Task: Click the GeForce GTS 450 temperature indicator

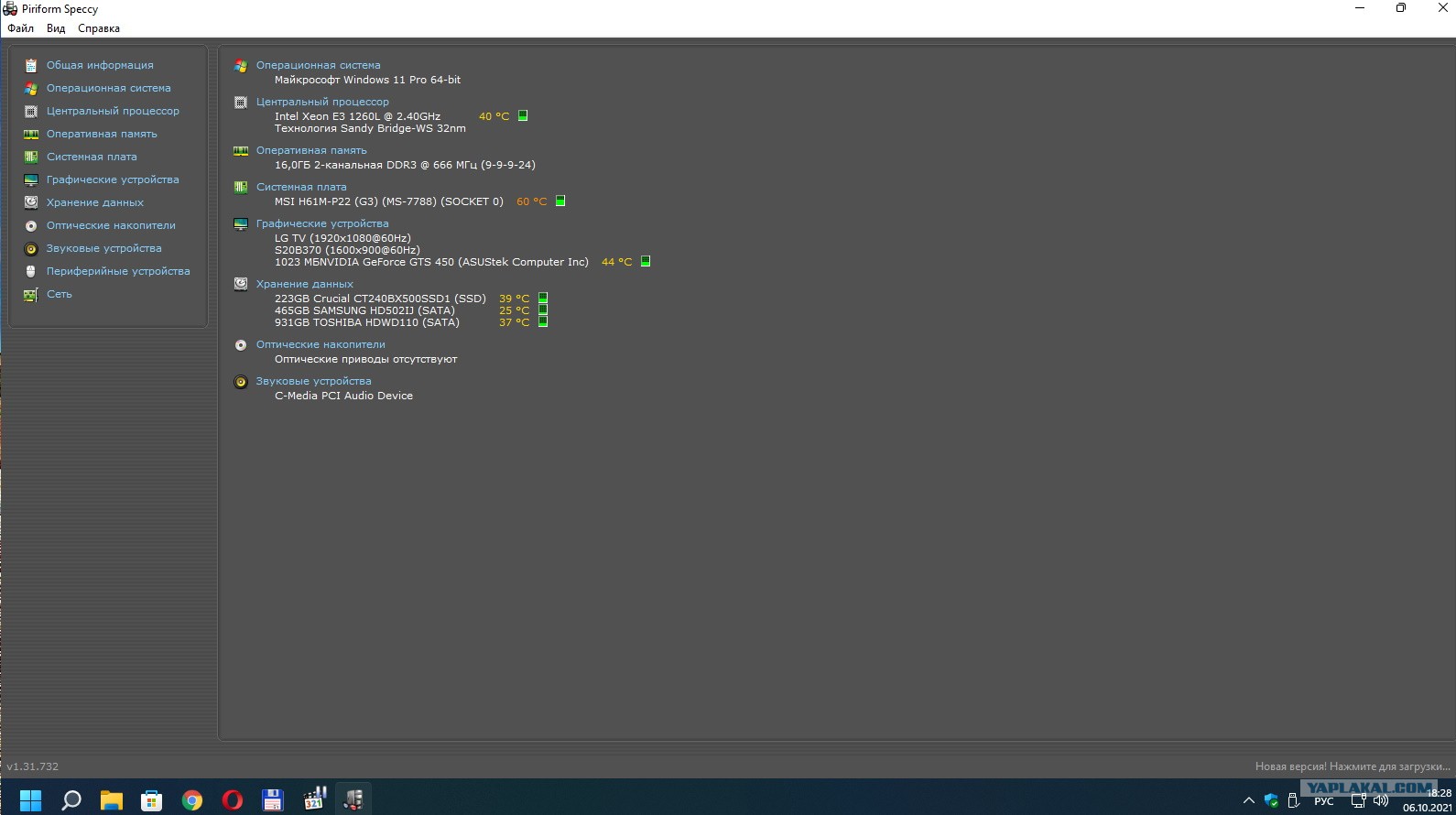Action: click(646, 261)
